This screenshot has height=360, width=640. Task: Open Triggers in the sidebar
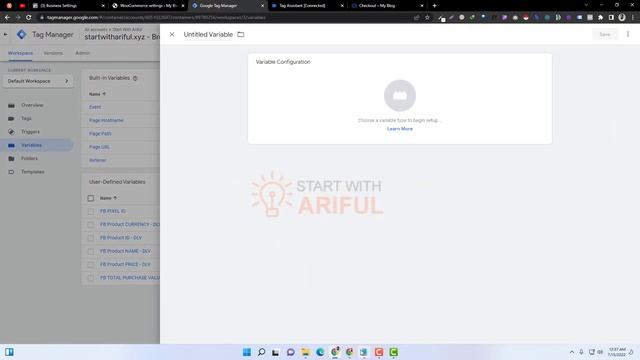[x=30, y=132]
